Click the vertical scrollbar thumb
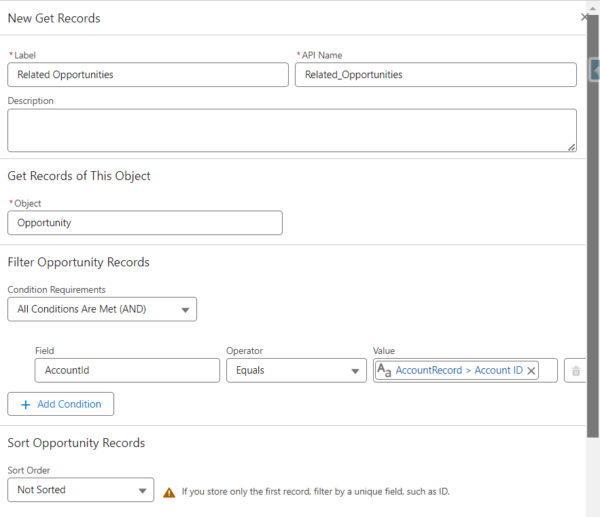This screenshot has width=600, height=517. (593, 226)
